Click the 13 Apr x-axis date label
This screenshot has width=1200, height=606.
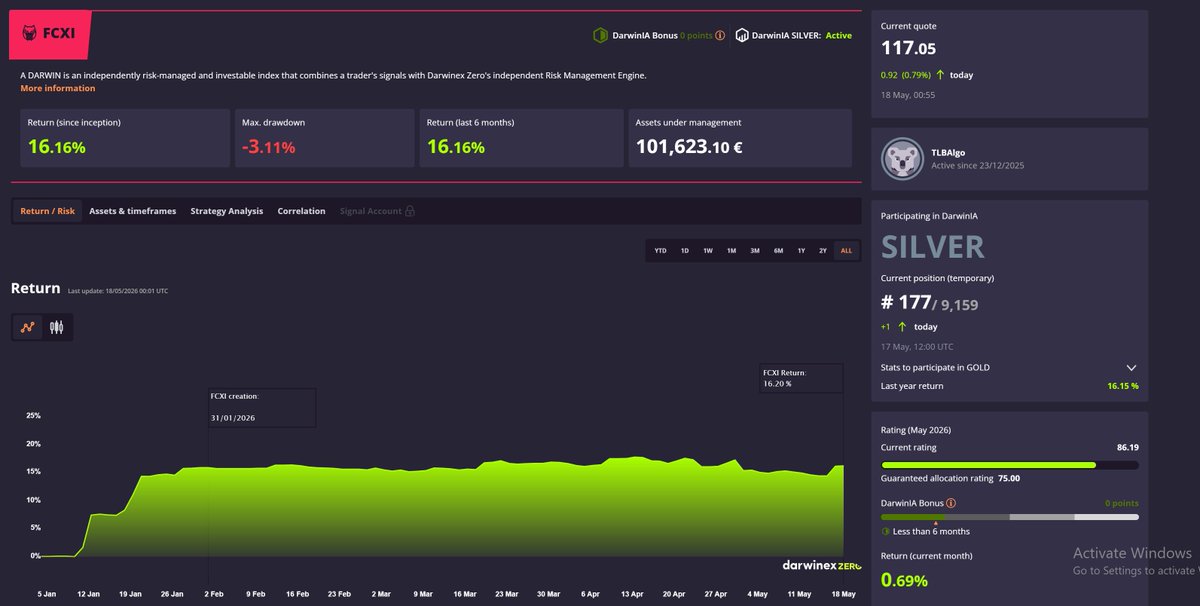click(x=631, y=593)
